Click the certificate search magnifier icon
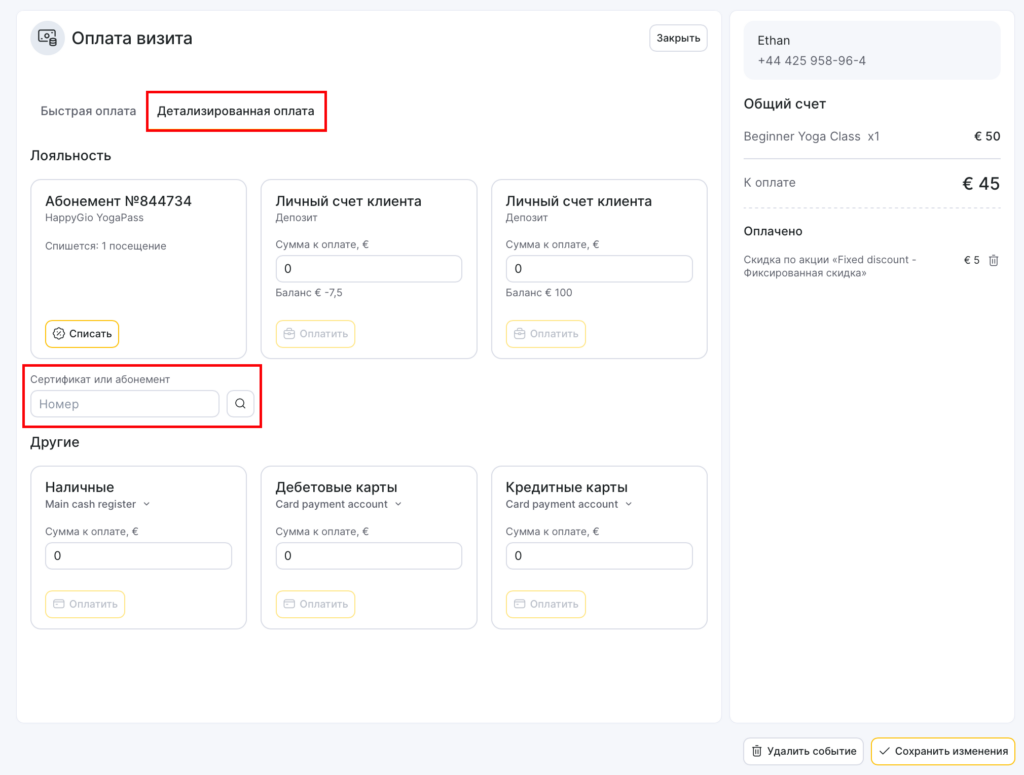 tap(240, 404)
